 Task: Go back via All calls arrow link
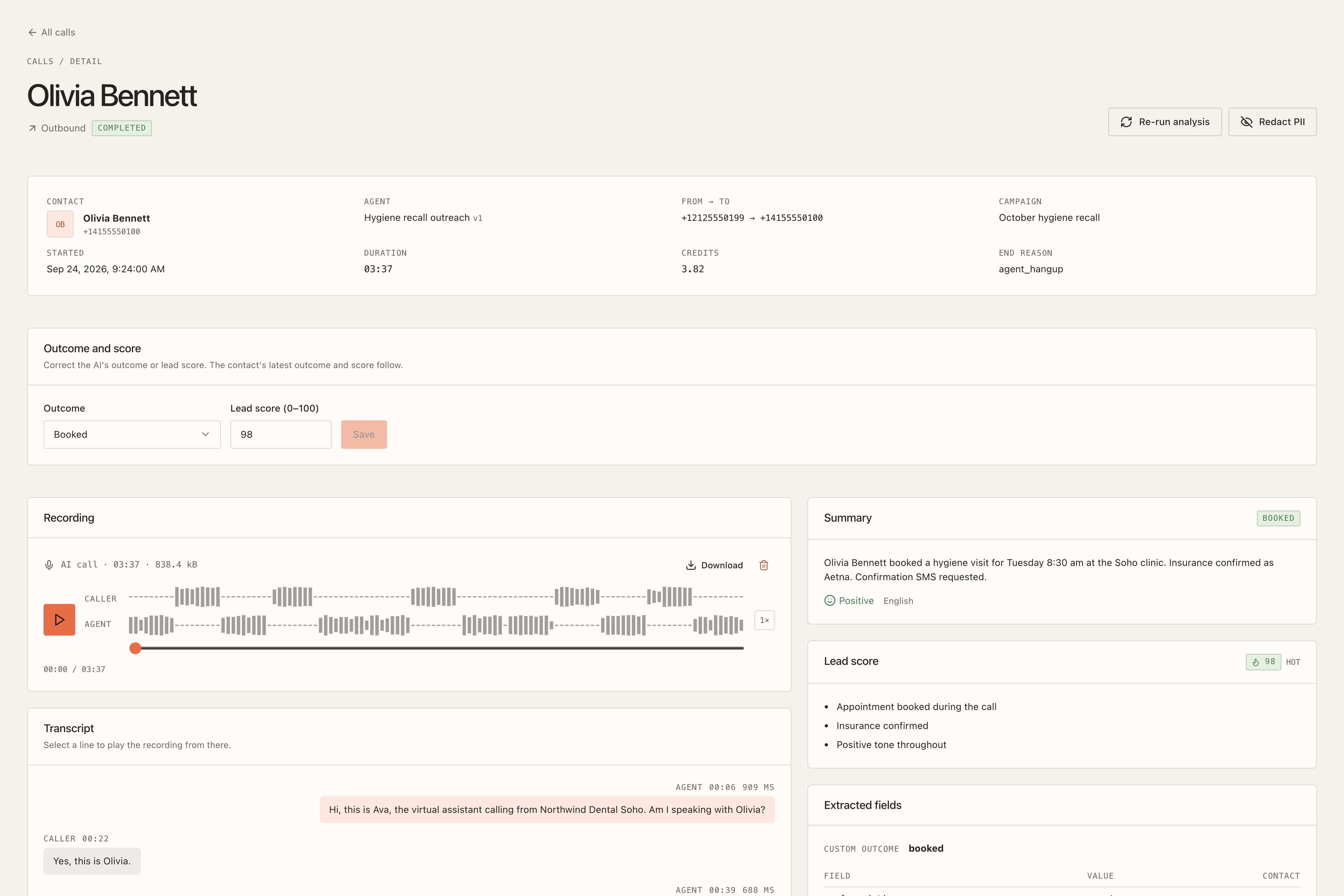tap(51, 32)
